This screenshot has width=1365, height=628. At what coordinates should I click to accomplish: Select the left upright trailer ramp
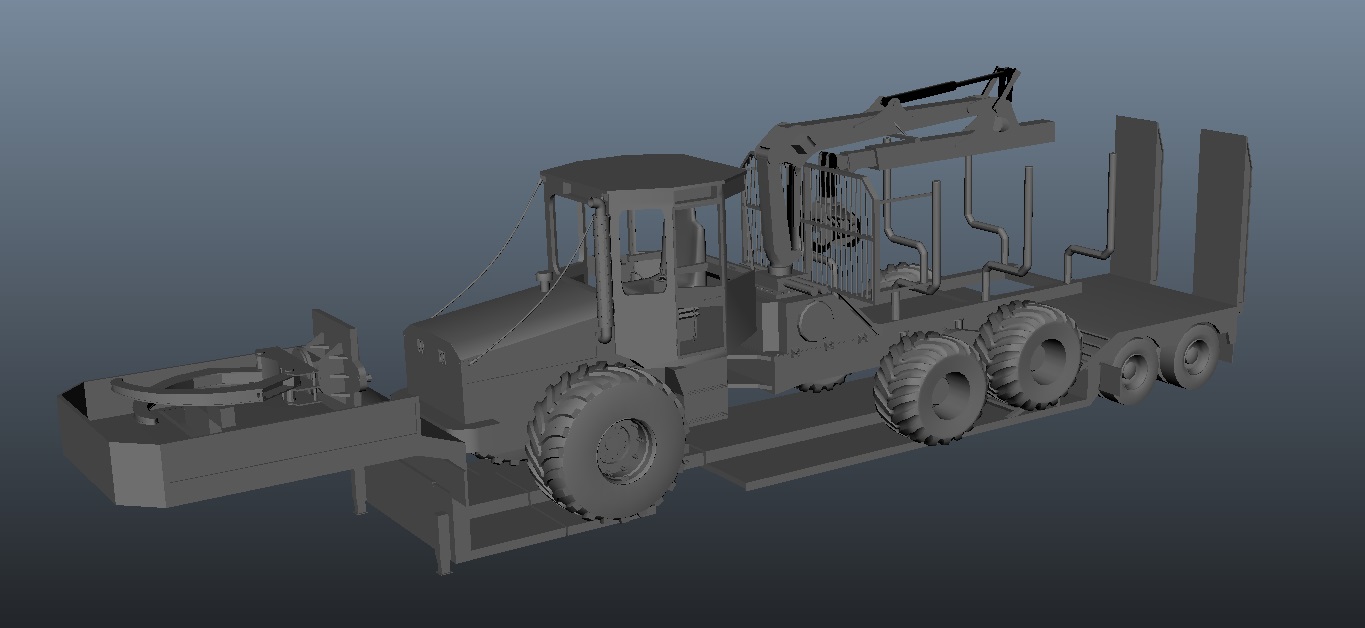pyautogui.click(x=1138, y=198)
